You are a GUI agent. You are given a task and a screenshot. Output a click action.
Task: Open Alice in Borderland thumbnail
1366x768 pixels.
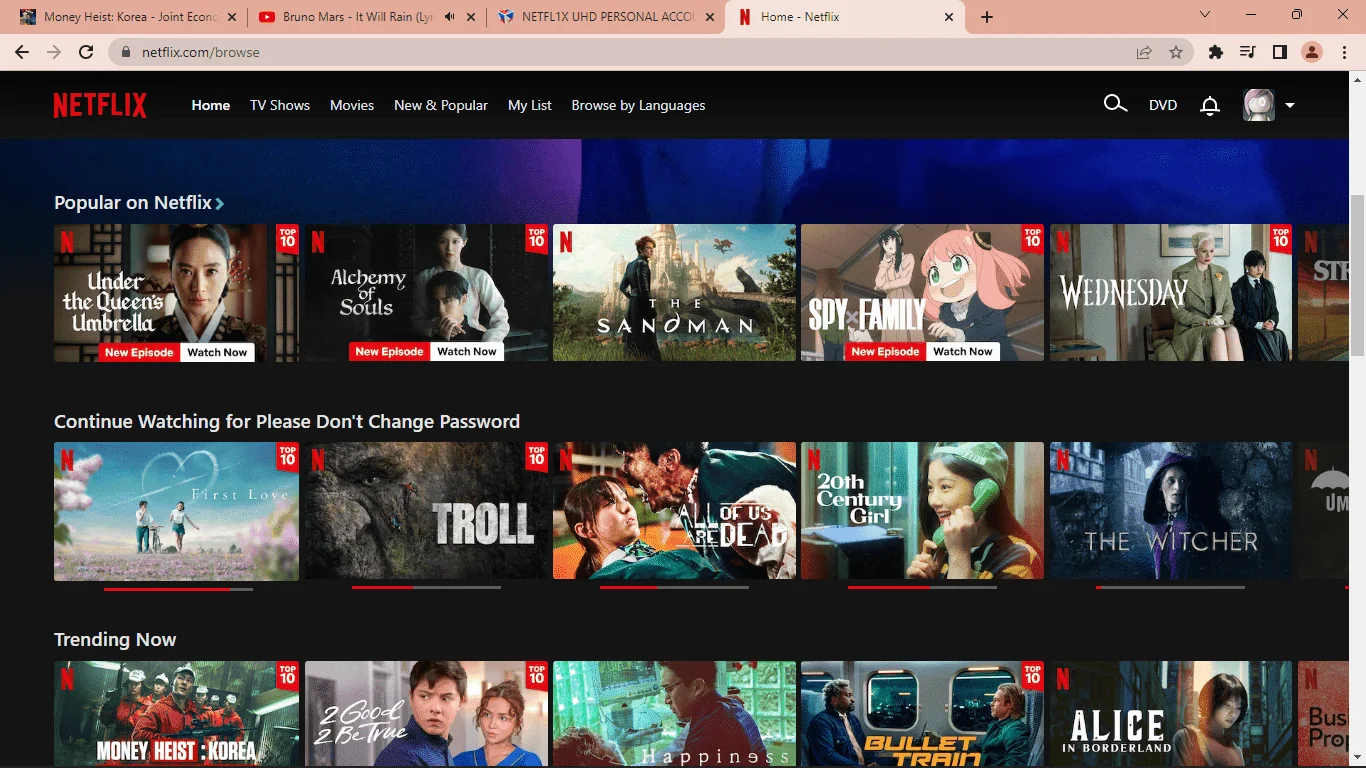(1171, 714)
